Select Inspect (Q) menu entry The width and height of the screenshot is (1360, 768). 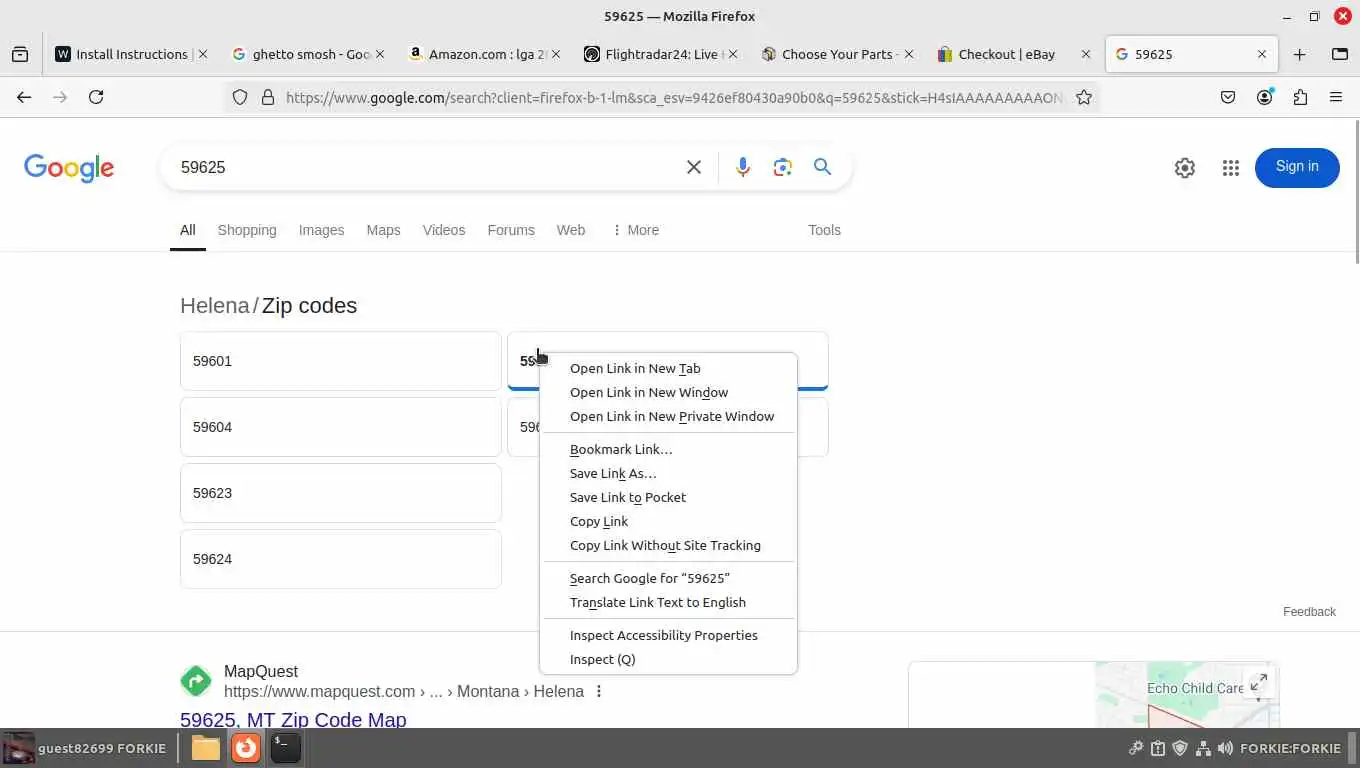click(x=668, y=659)
